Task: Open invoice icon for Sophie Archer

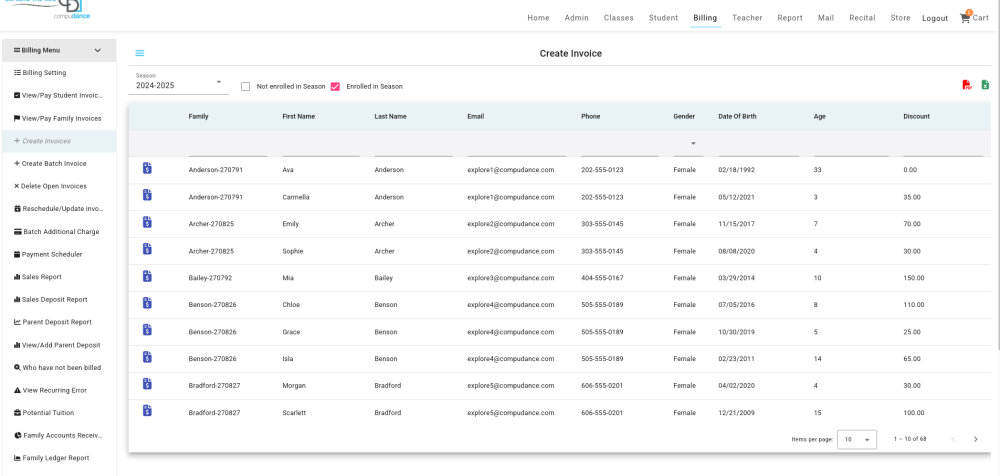Action: click(x=147, y=249)
